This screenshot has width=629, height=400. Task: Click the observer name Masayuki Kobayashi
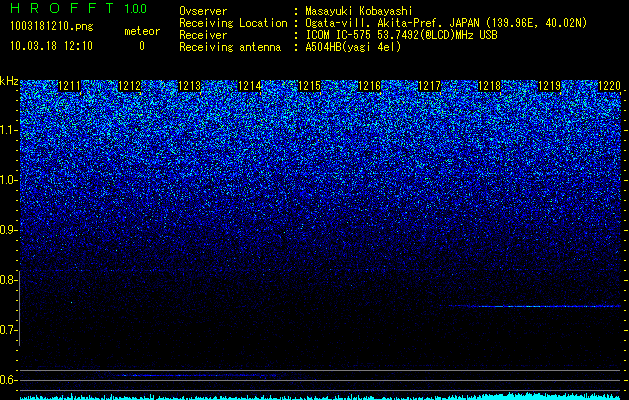point(359,11)
